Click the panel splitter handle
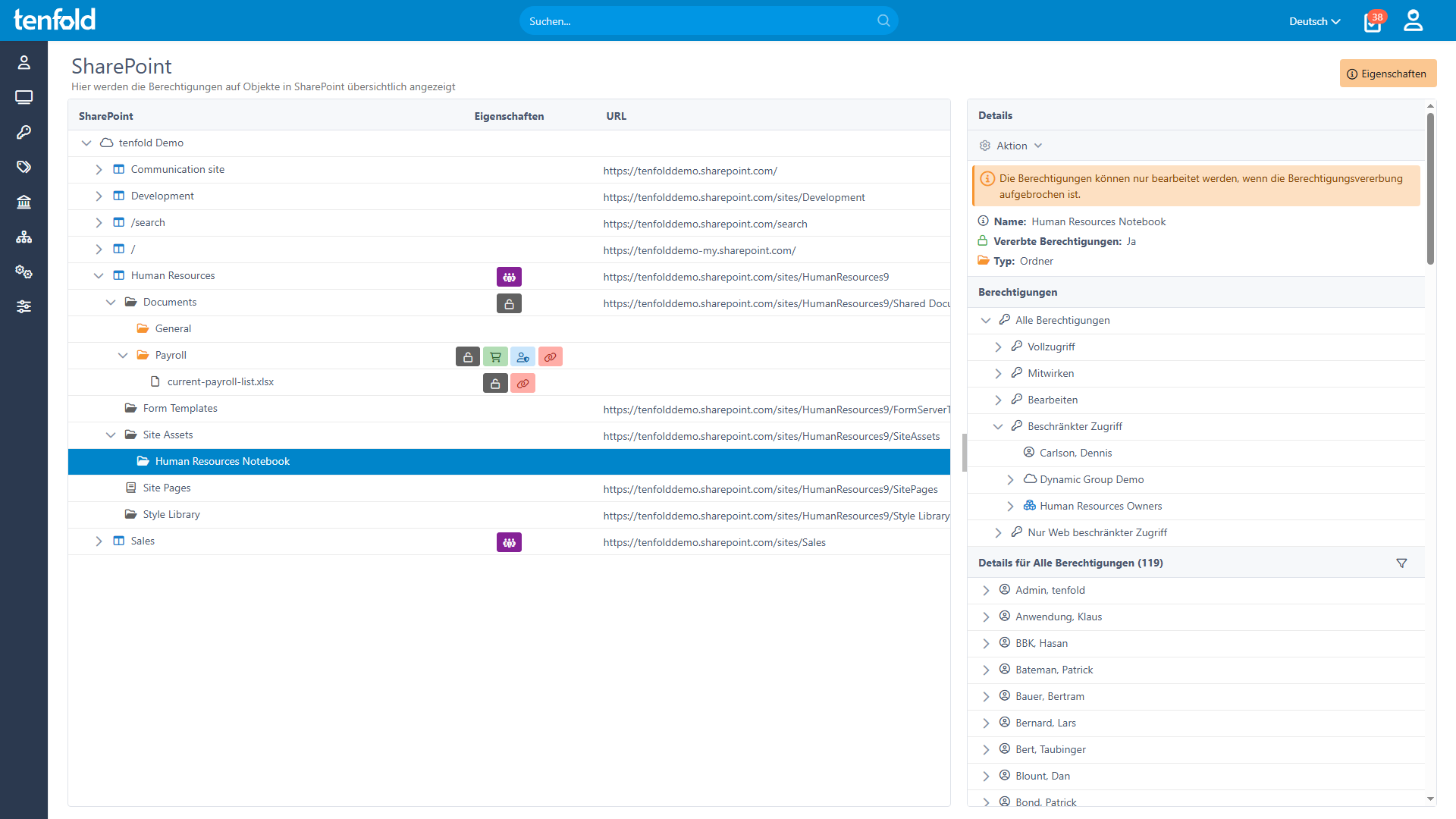Viewport: 1456px width, 819px height. click(x=964, y=453)
